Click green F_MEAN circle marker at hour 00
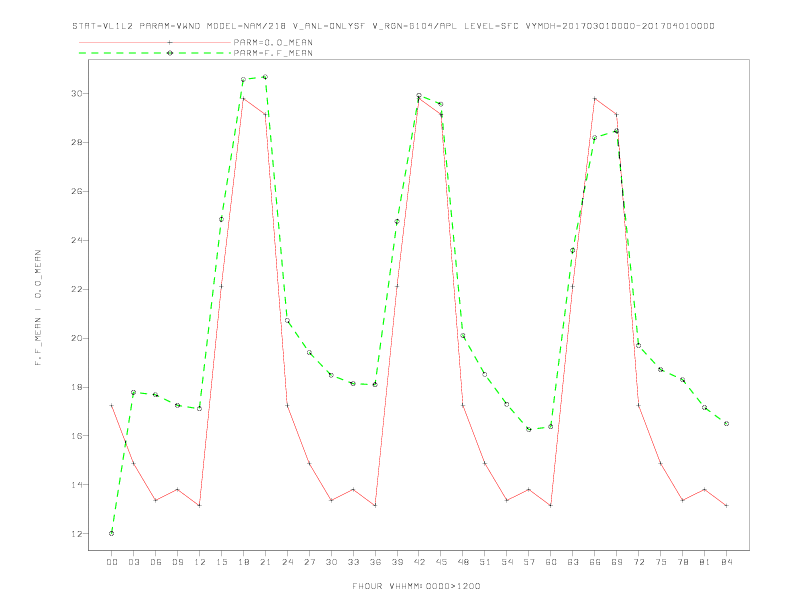The width and height of the screenshot is (792, 612). coord(112,533)
